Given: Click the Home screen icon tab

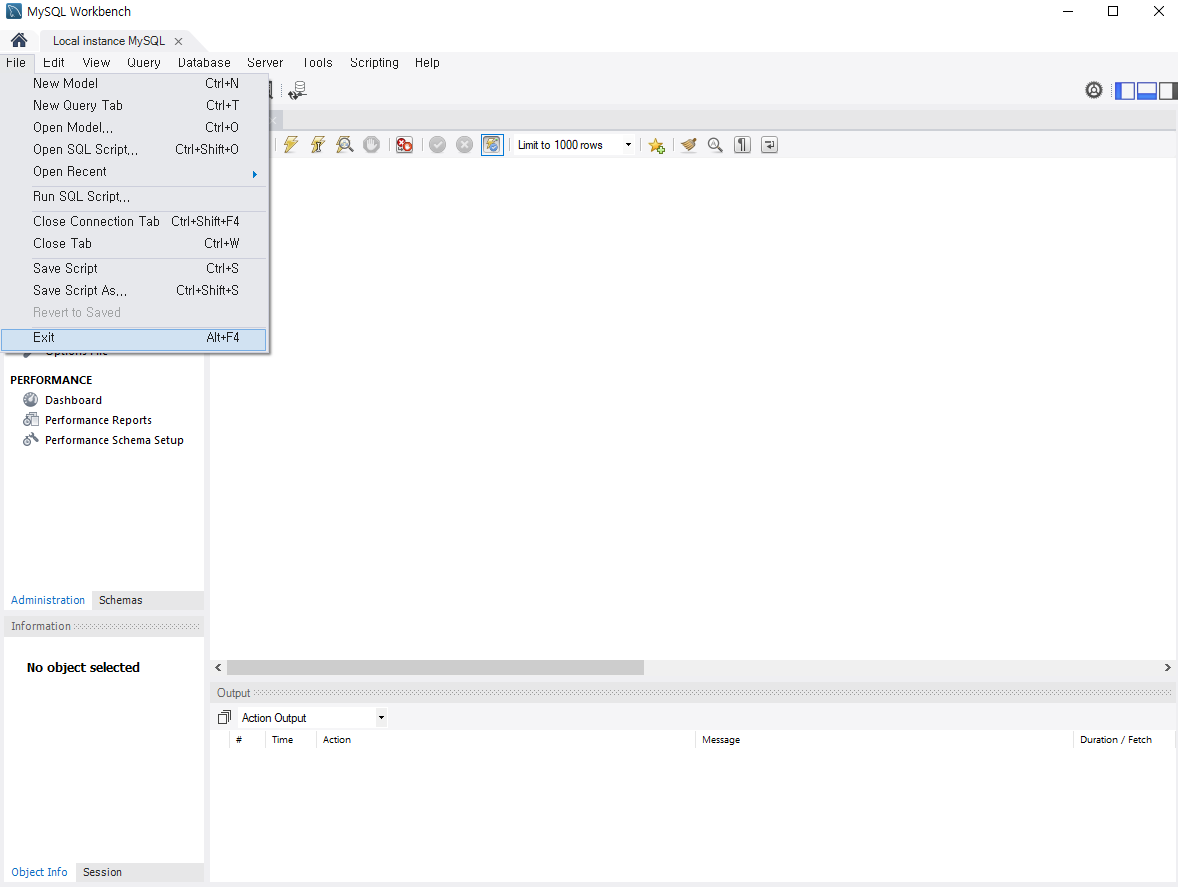Looking at the screenshot, I should (19, 41).
